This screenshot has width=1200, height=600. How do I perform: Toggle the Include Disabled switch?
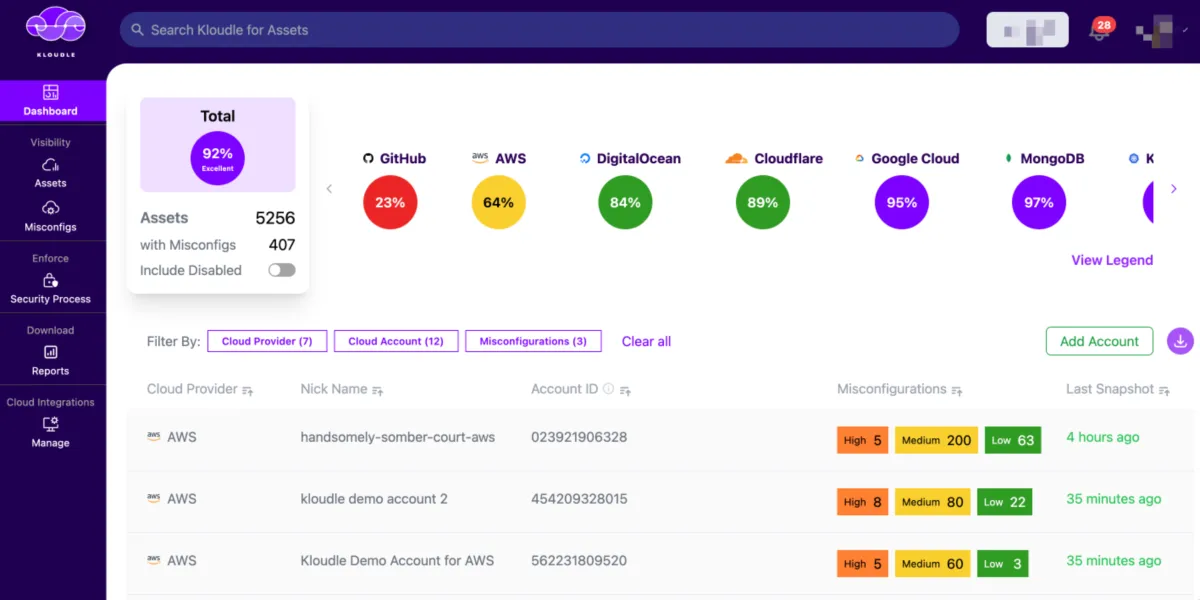tap(282, 270)
